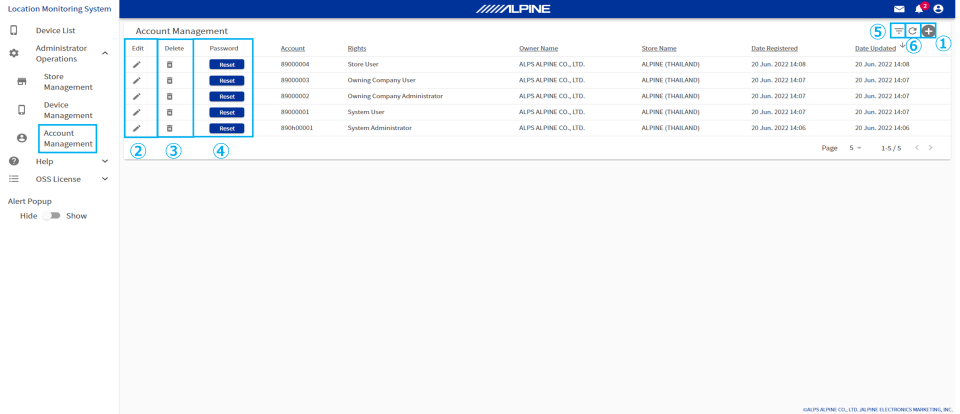Sort by the Date Updated column header
Image resolution: width=960 pixels, height=414 pixels.
point(876,48)
